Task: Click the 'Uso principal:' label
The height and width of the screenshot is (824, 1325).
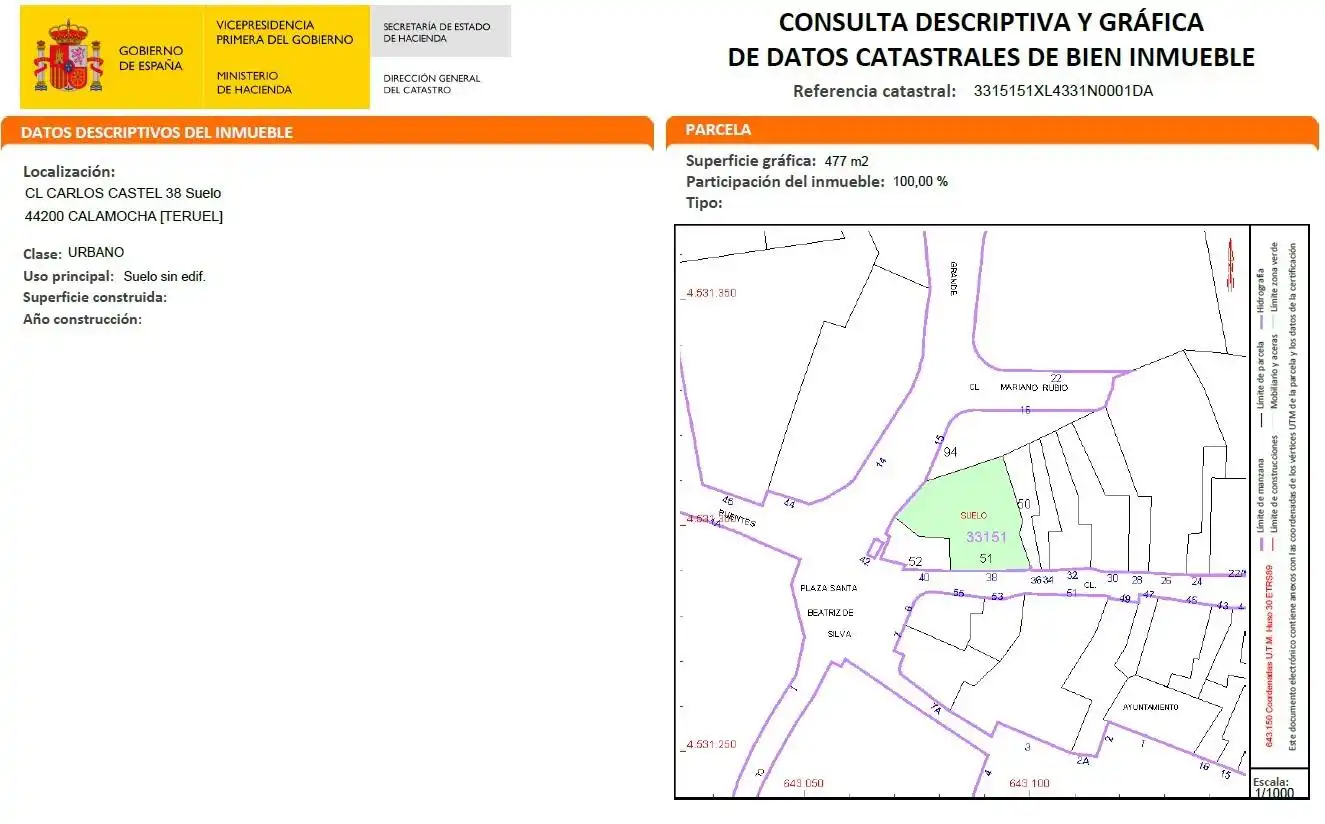Action: coord(68,276)
